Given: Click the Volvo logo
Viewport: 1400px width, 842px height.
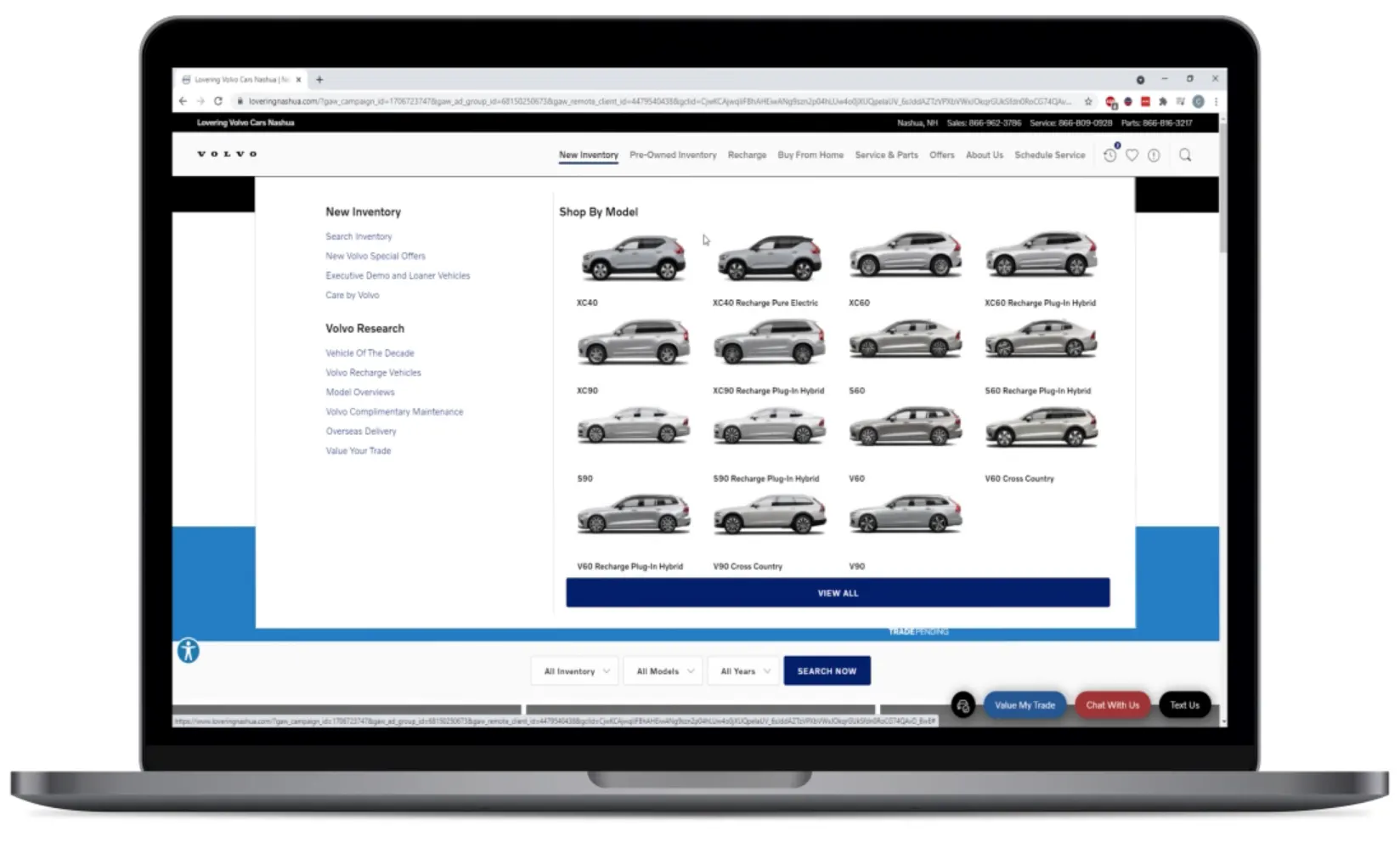Looking at the screenshot, I should point(227,154).
